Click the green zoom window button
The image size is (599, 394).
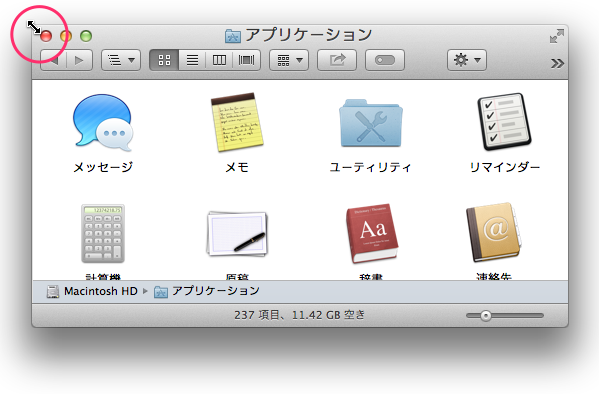86,36
